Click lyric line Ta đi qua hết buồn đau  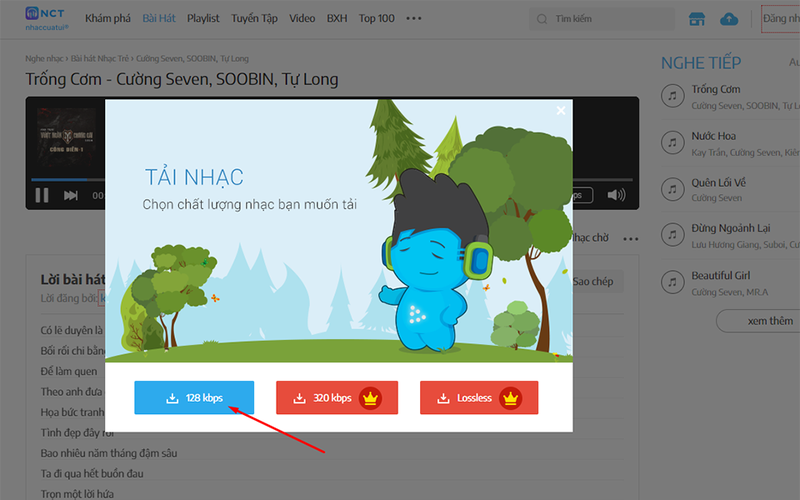[92, 473]
